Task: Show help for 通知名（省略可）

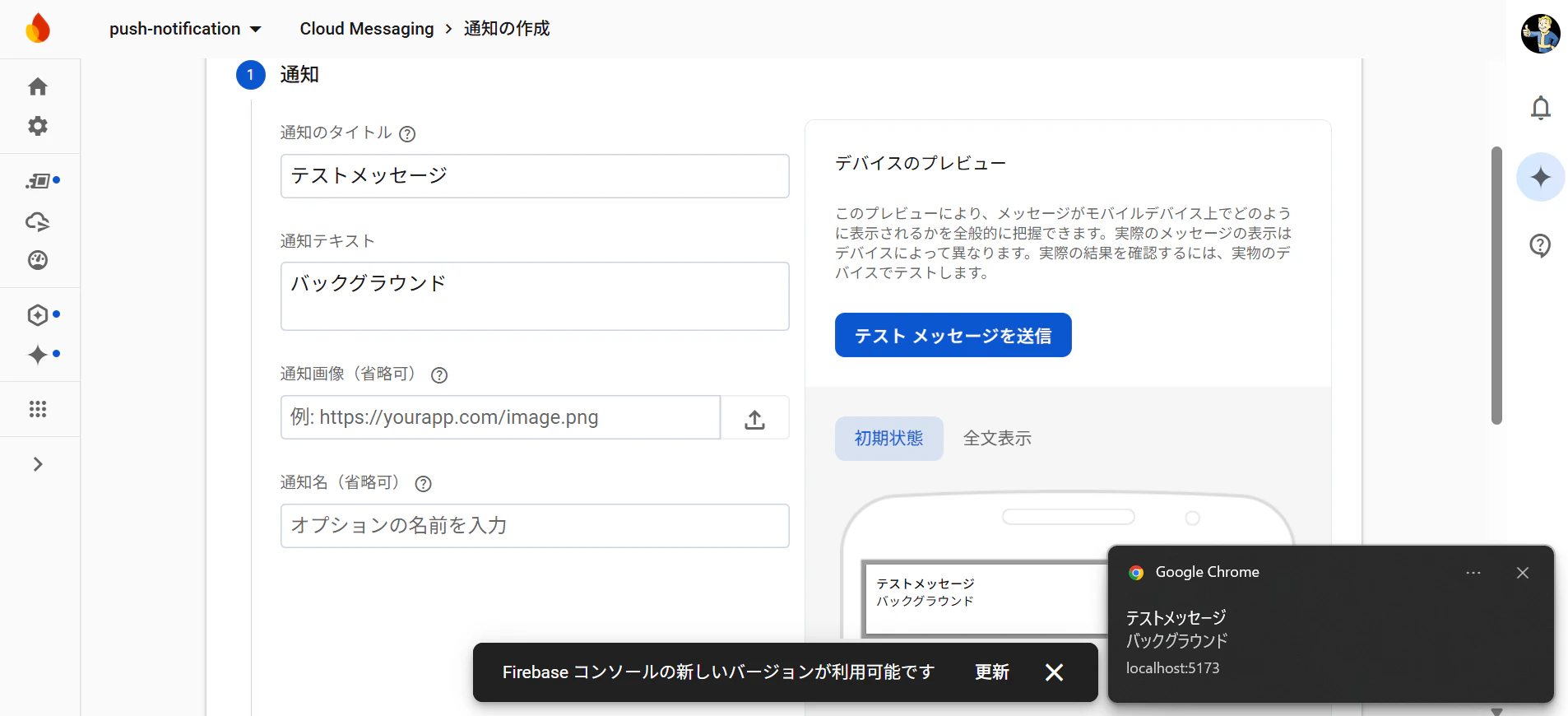Action: coord(424,484)
